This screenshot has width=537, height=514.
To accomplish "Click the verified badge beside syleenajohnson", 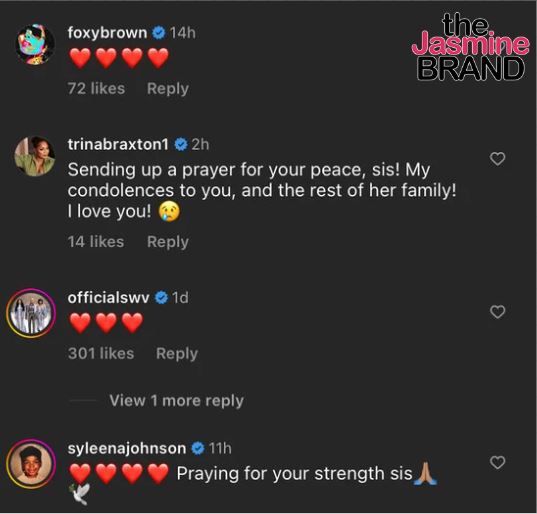I will click(x=198, y=449).
